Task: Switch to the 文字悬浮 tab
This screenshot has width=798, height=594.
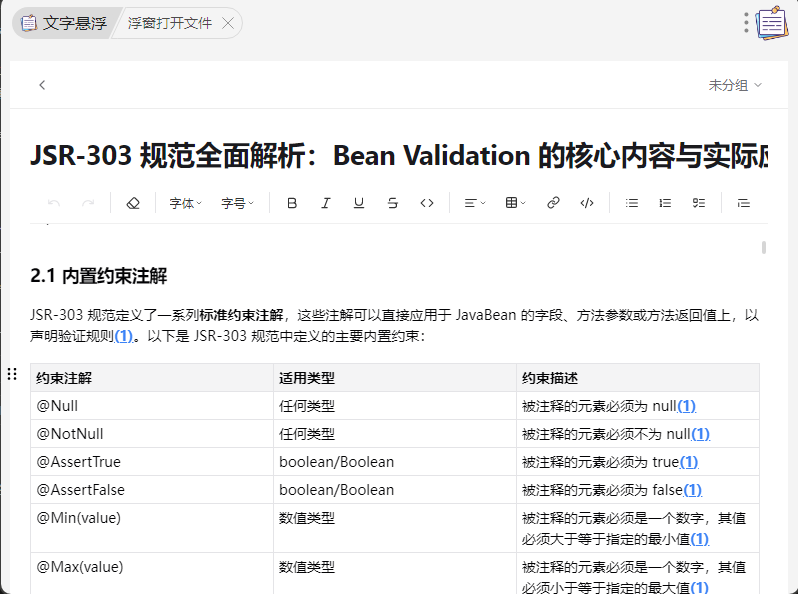Action: point(65,23)
